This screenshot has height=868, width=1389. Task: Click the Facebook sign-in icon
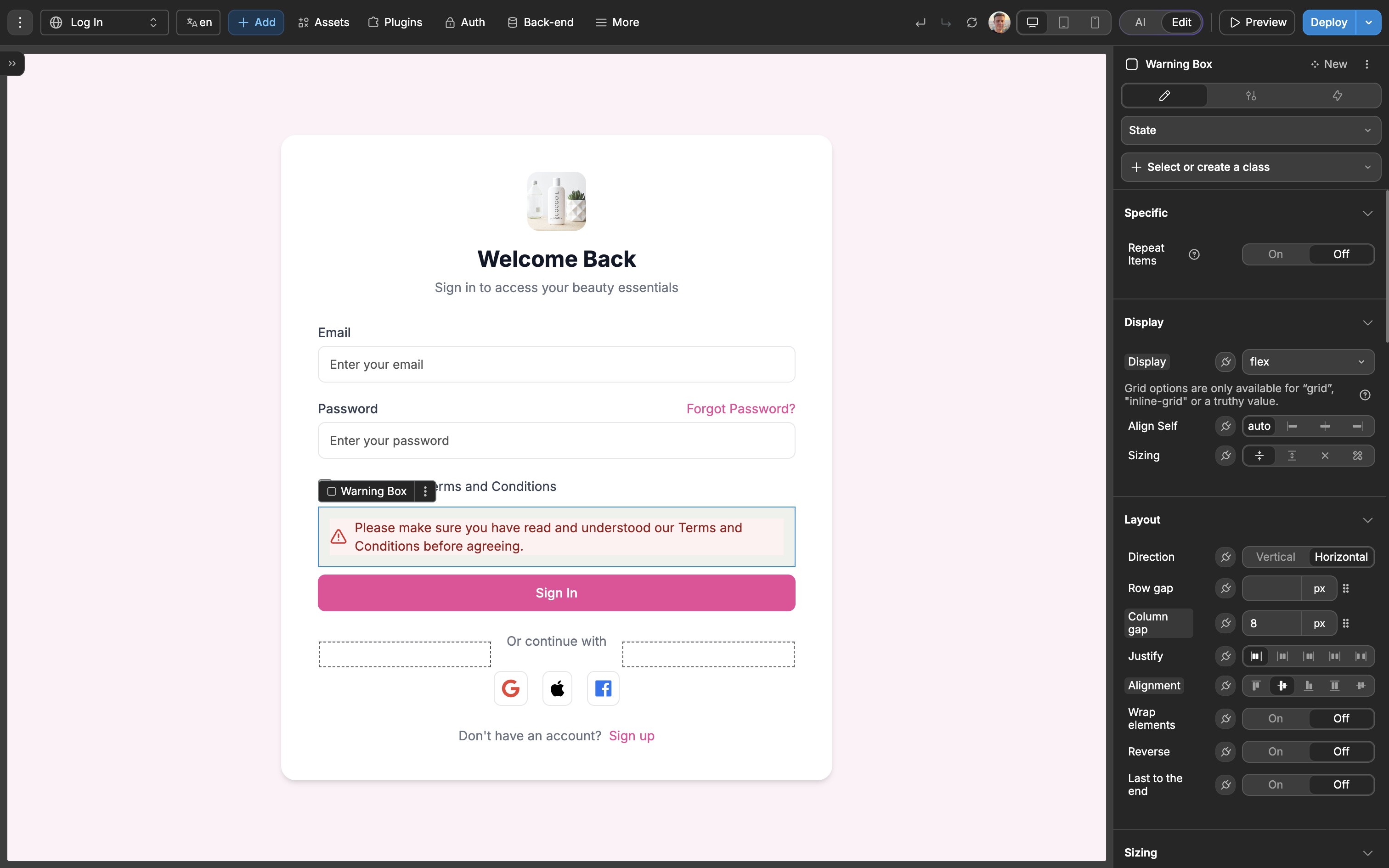(603, 688)
